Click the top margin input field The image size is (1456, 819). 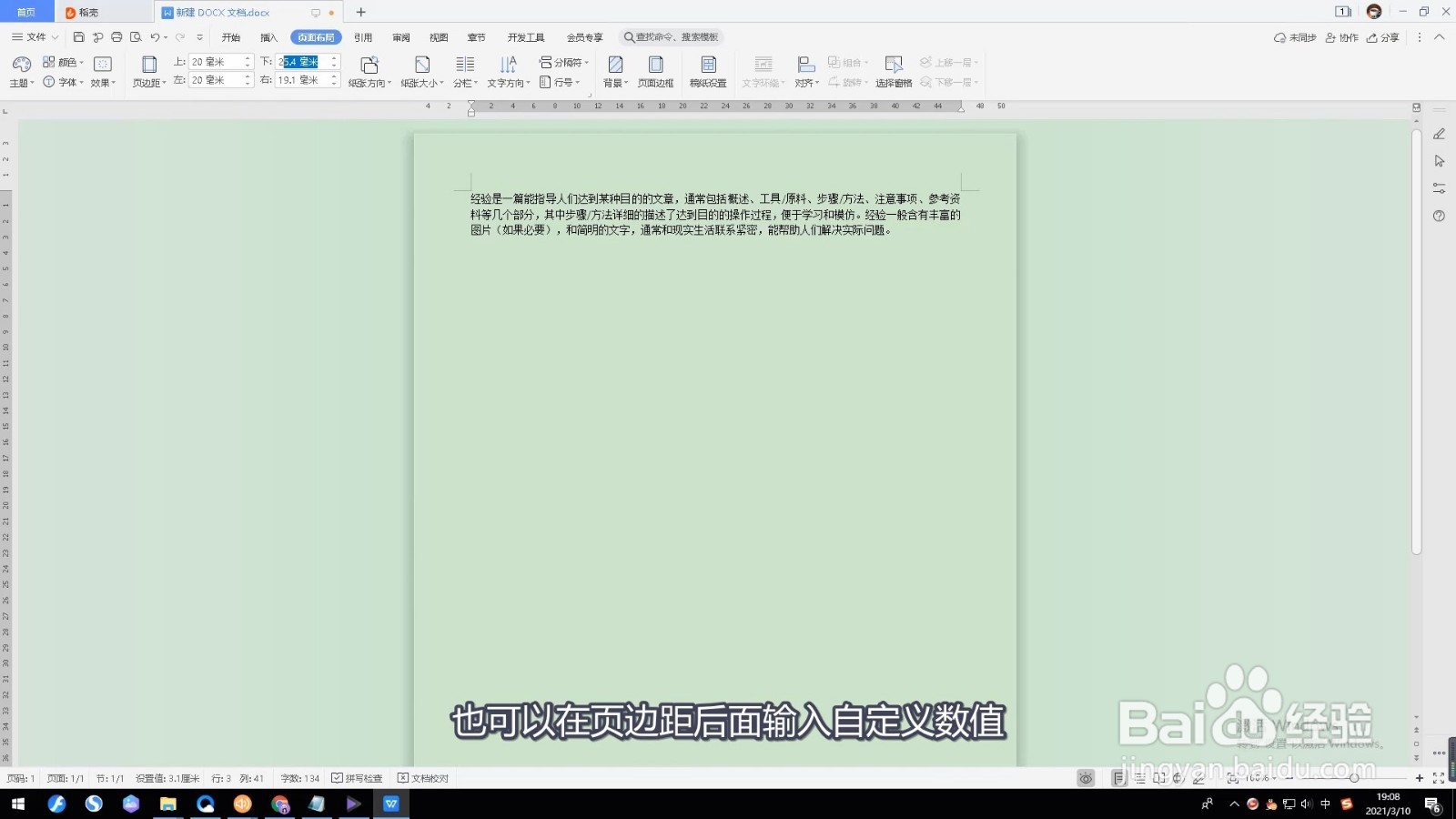click(x=221, y=62)
